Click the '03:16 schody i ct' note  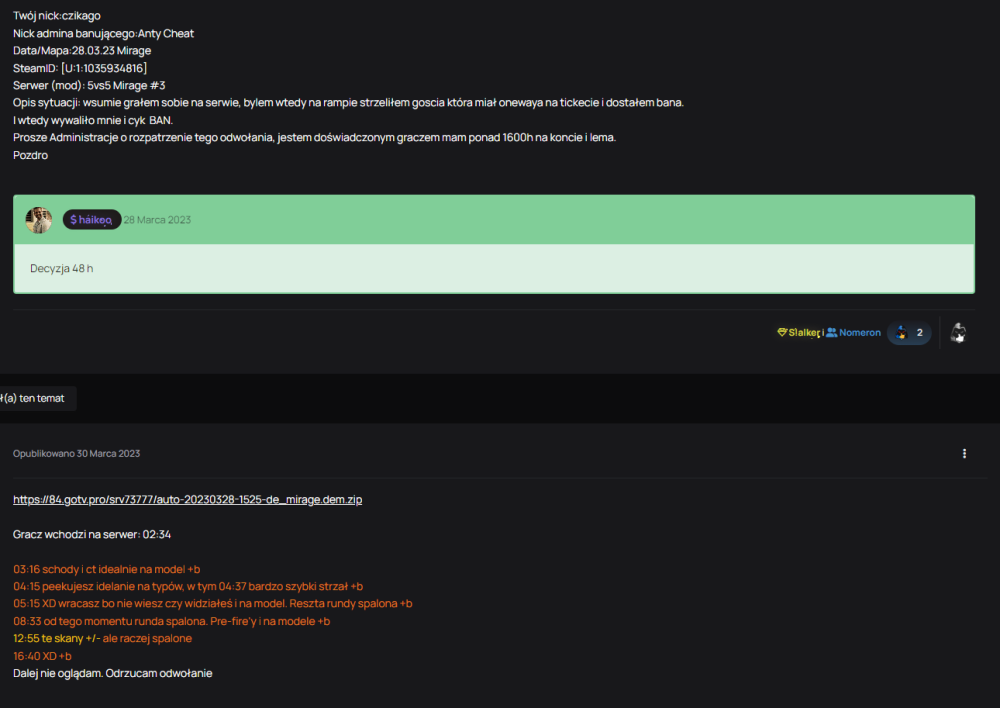[x=107, y=569]
